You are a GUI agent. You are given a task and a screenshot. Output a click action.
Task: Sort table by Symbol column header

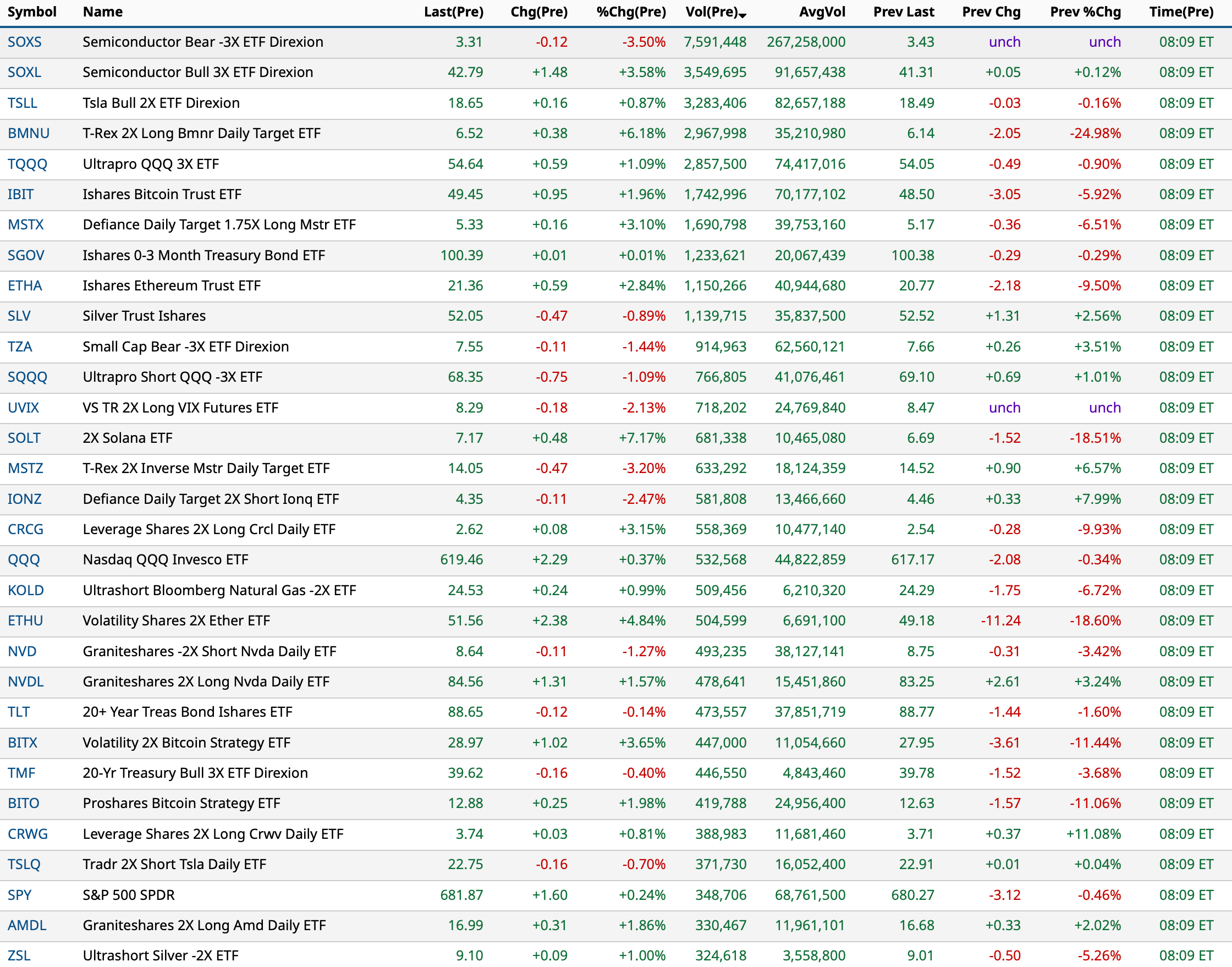(x=32, y=12)
